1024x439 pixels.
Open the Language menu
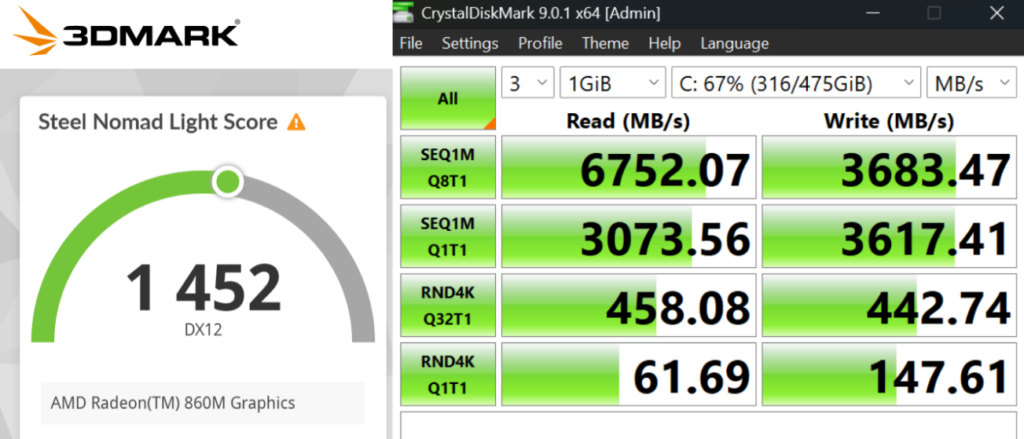pos(734,43)
